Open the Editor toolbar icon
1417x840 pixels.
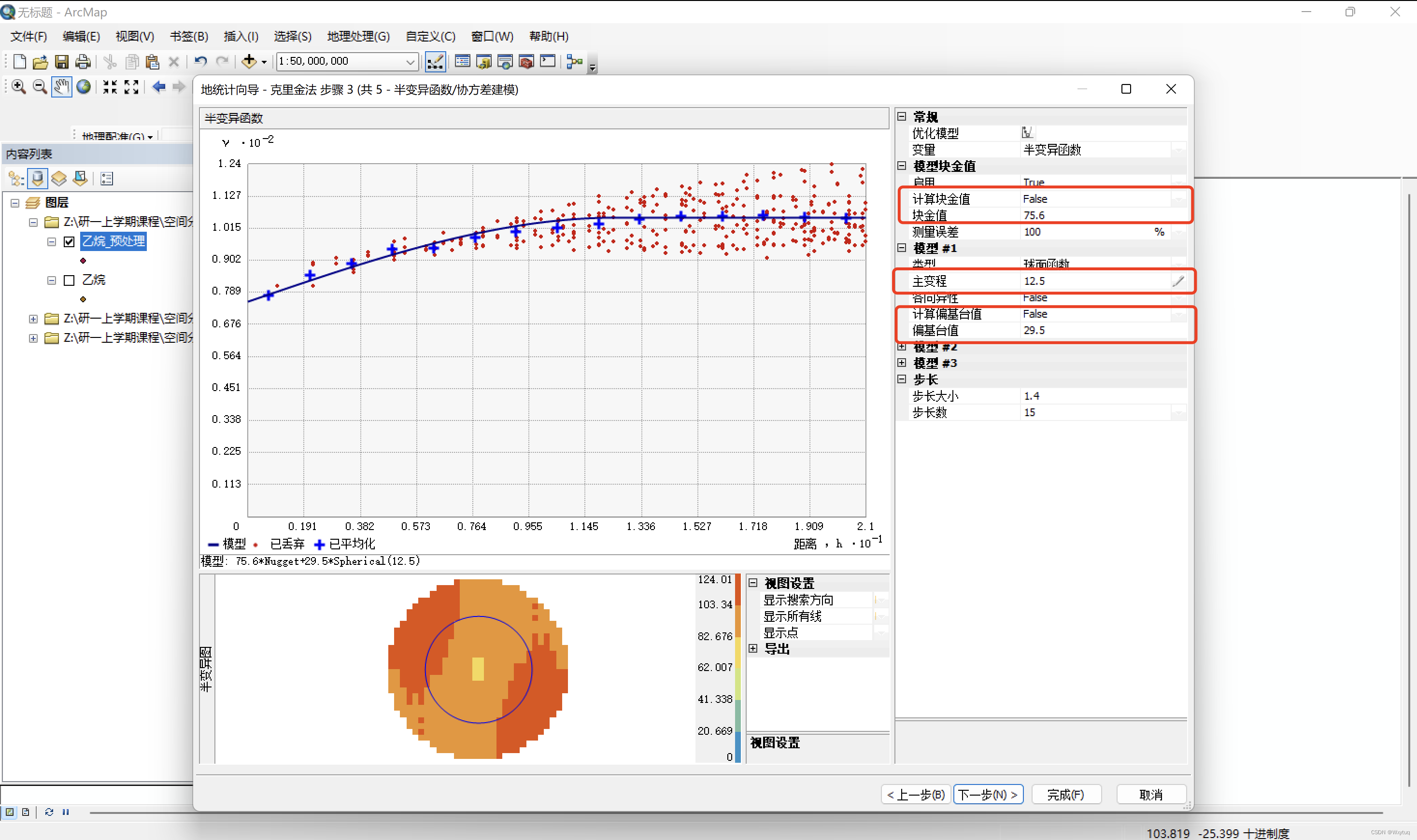click(435, 61)
